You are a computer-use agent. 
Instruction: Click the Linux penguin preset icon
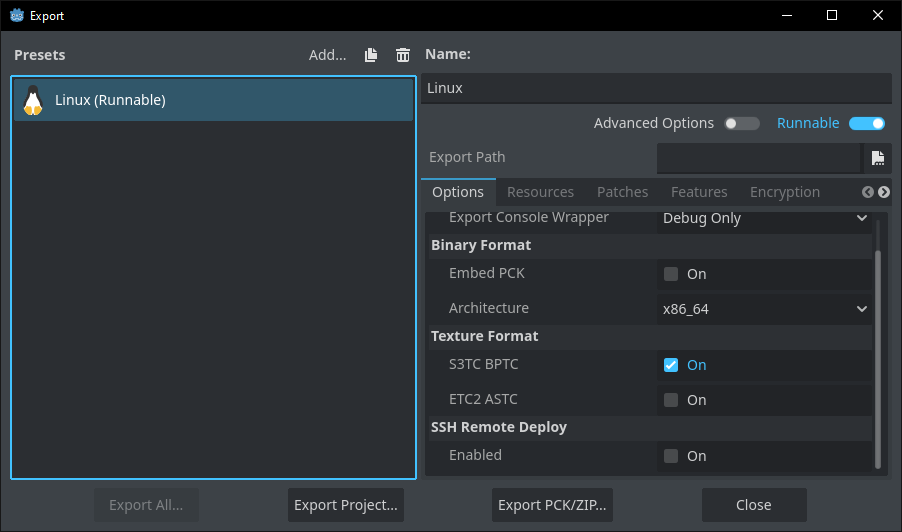33,100
